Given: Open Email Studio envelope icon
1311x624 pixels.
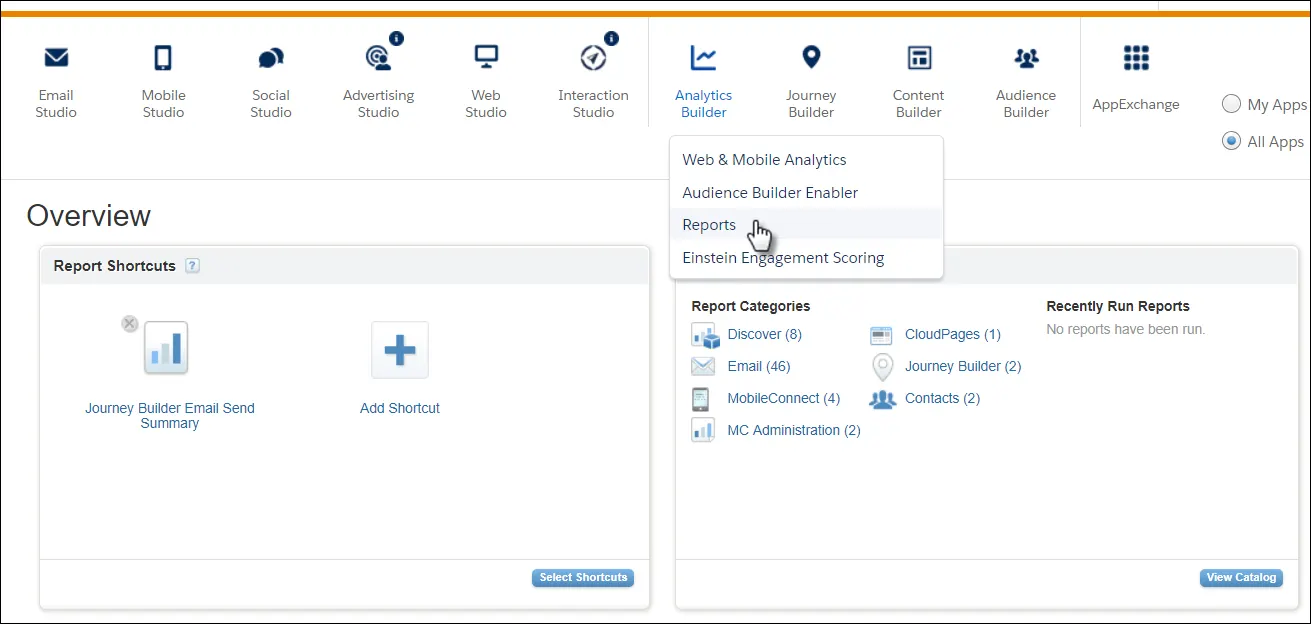Looking at the screenshot, I should [x=56, y=58].
